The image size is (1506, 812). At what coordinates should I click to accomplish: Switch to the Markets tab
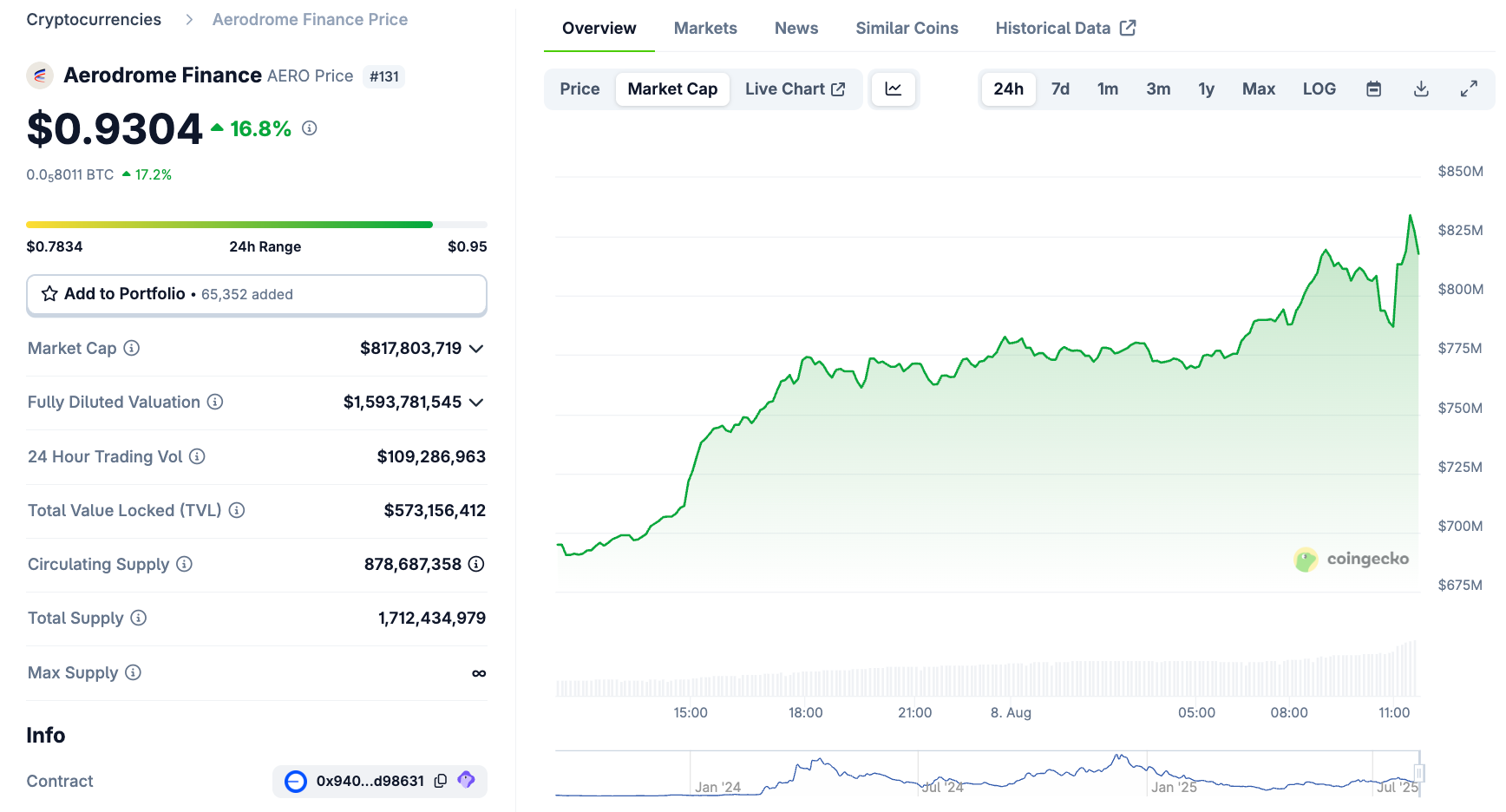point(705,28)
